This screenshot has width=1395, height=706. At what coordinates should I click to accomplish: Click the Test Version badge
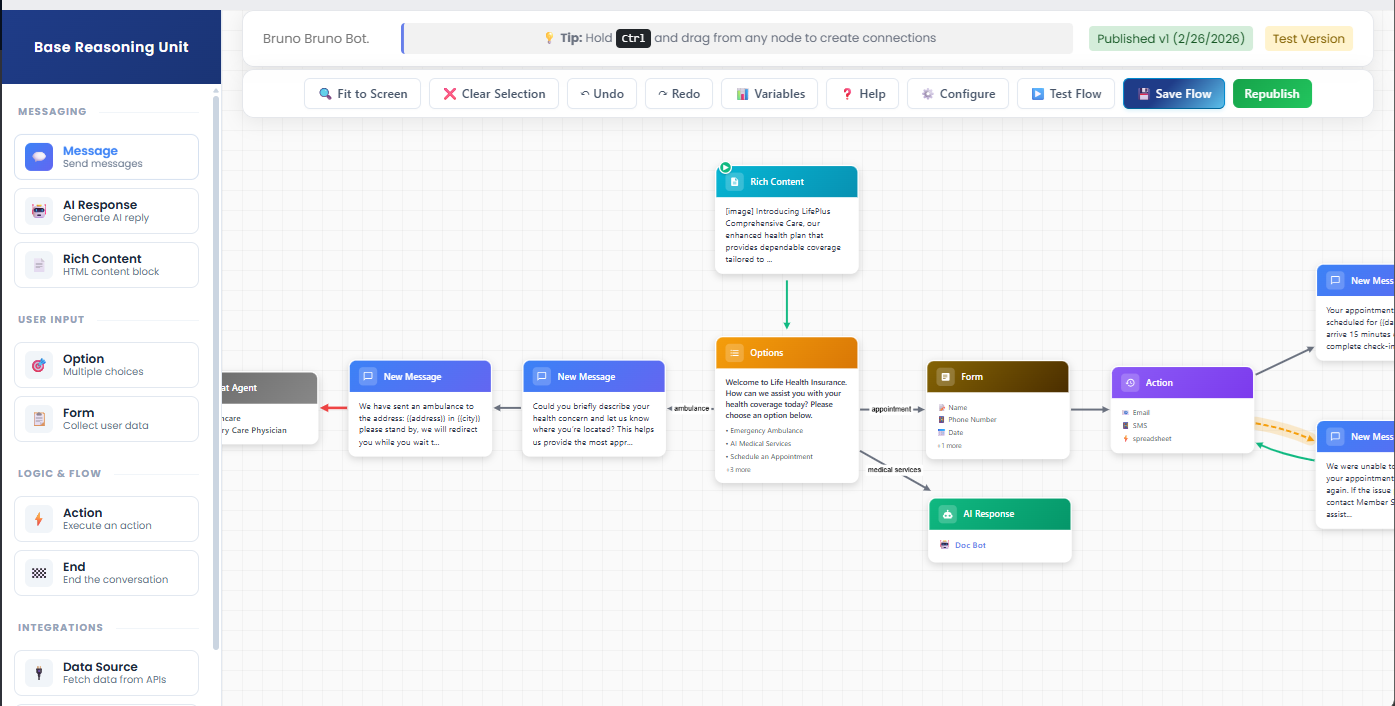pyautogui.click(x=1308, y=39)
